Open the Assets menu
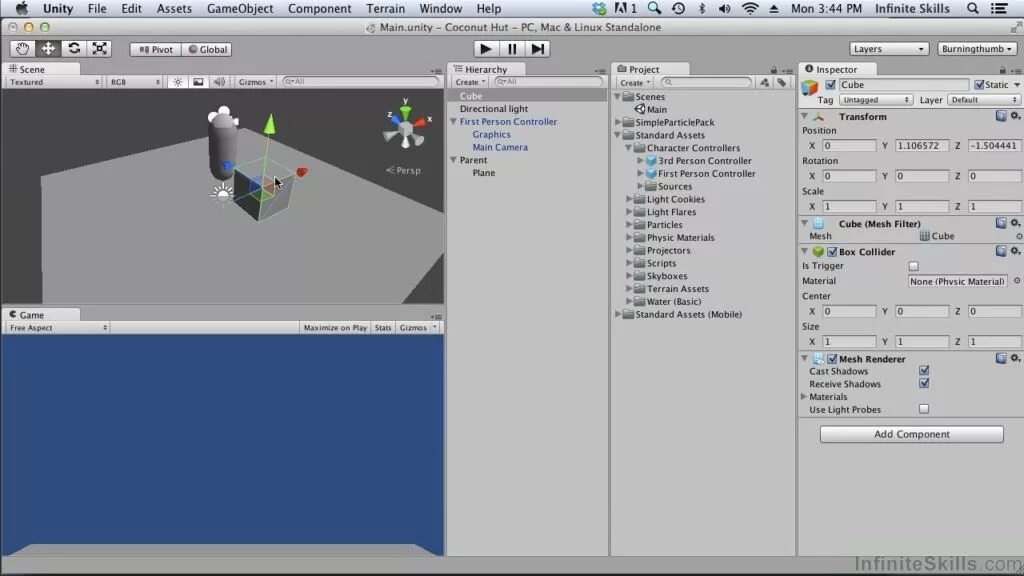 pyautogui.click(x=174, y=8)
